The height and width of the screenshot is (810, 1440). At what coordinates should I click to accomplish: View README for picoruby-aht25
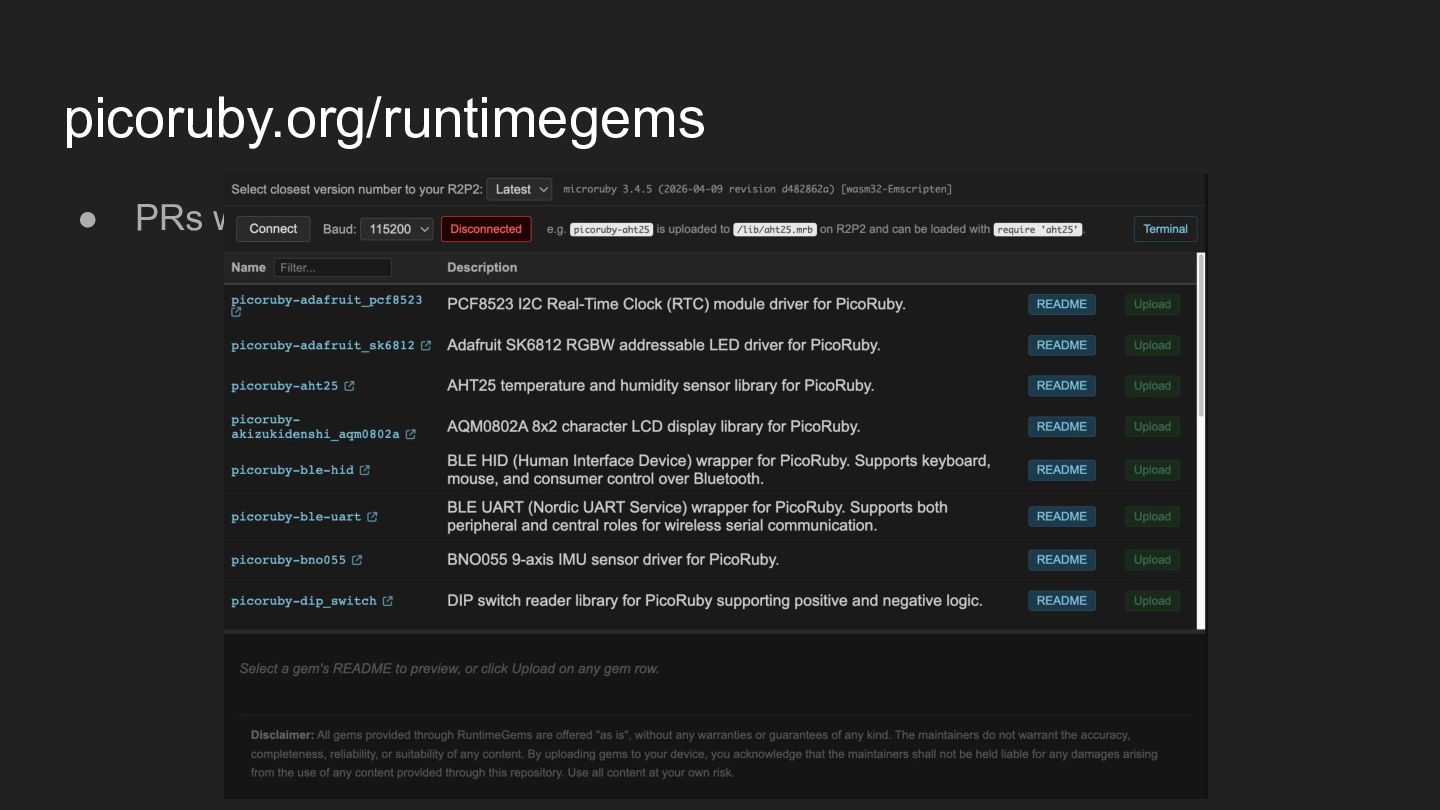pos(1061,385)
